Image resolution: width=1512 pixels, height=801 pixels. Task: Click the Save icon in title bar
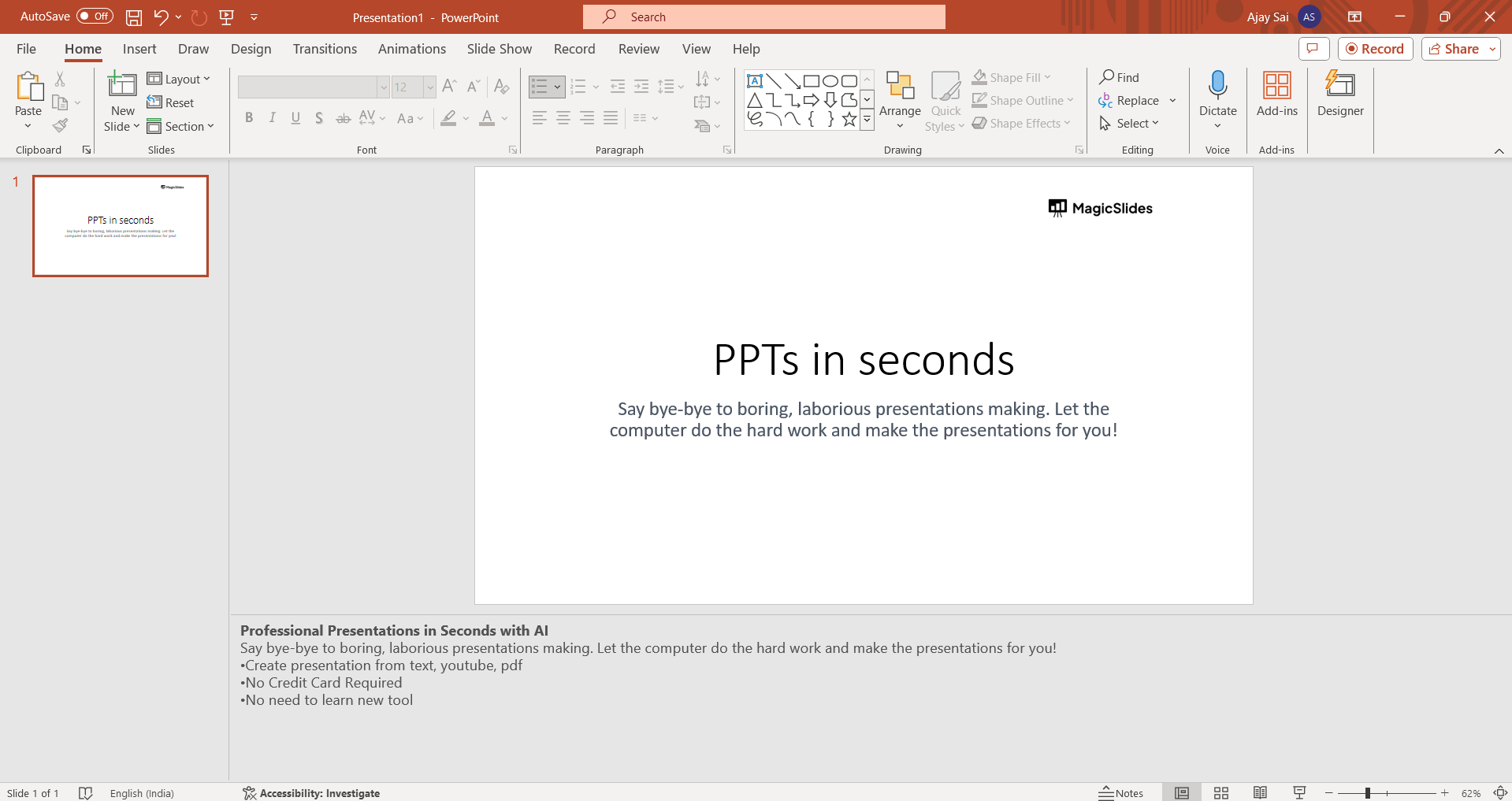point(134,17)
